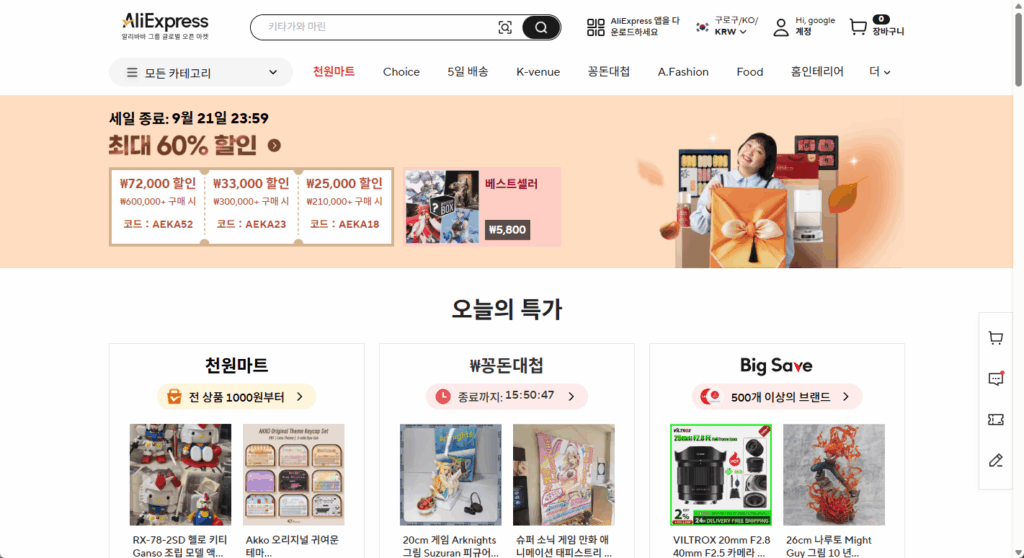The width and height of the screenshot is (1024, 558).
Task: Open the shopping cart icon in header
Action: 858,27
